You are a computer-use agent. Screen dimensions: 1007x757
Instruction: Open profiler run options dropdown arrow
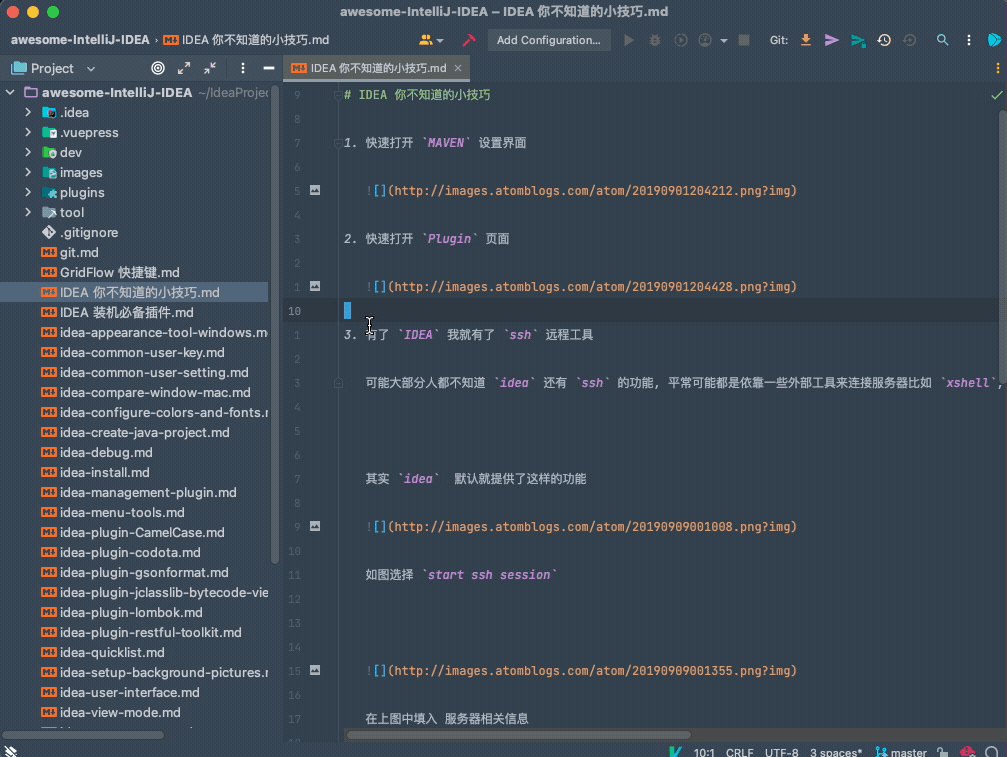coord(724,40)
